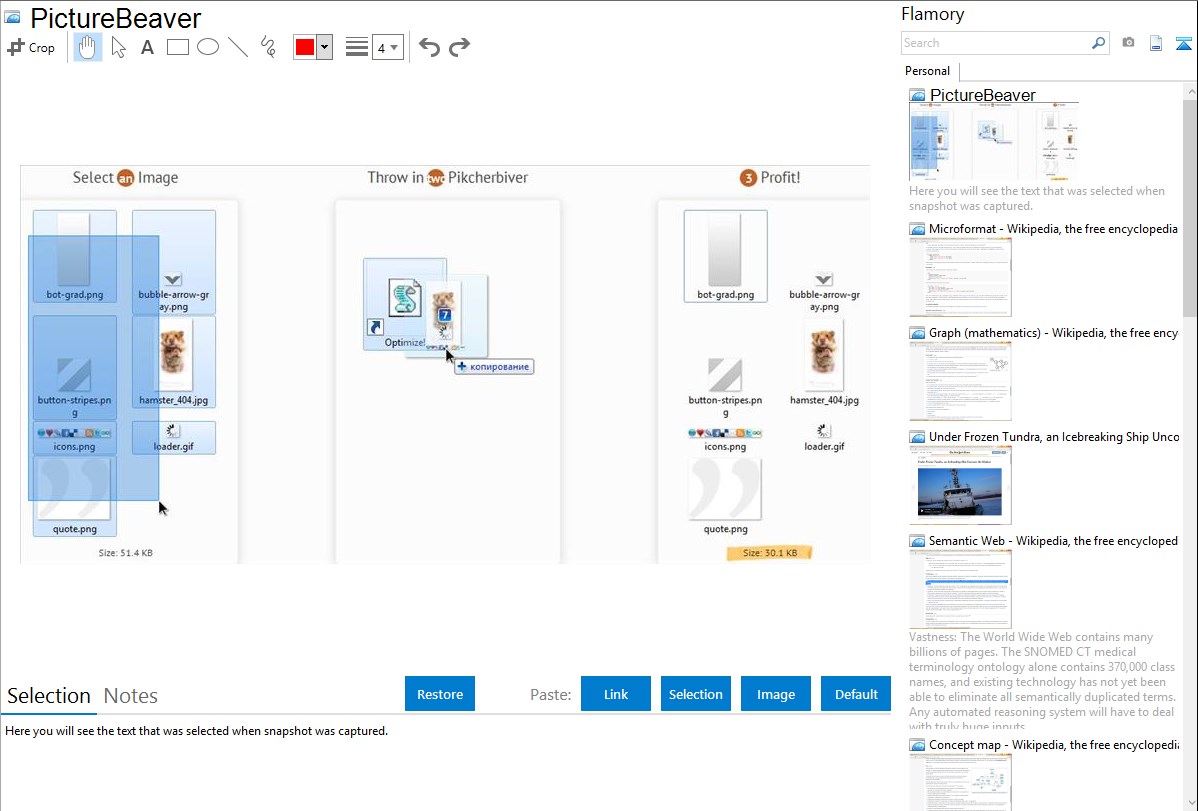This screenshot has width=1198, height=811.
Task: Paste as Image
Action: click(775, 694)
